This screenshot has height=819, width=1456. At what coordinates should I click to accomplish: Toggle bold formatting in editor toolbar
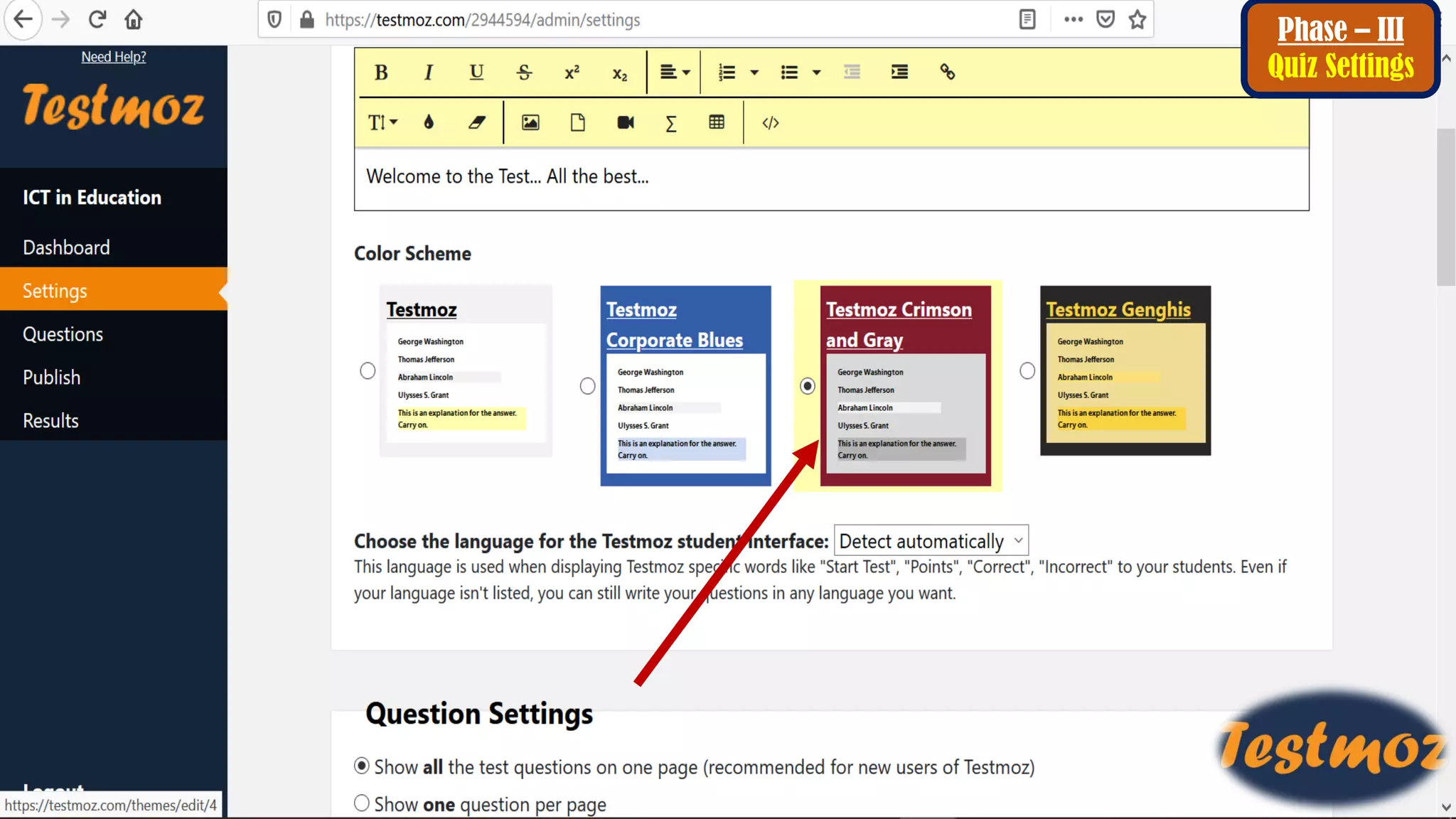[381, 72]
